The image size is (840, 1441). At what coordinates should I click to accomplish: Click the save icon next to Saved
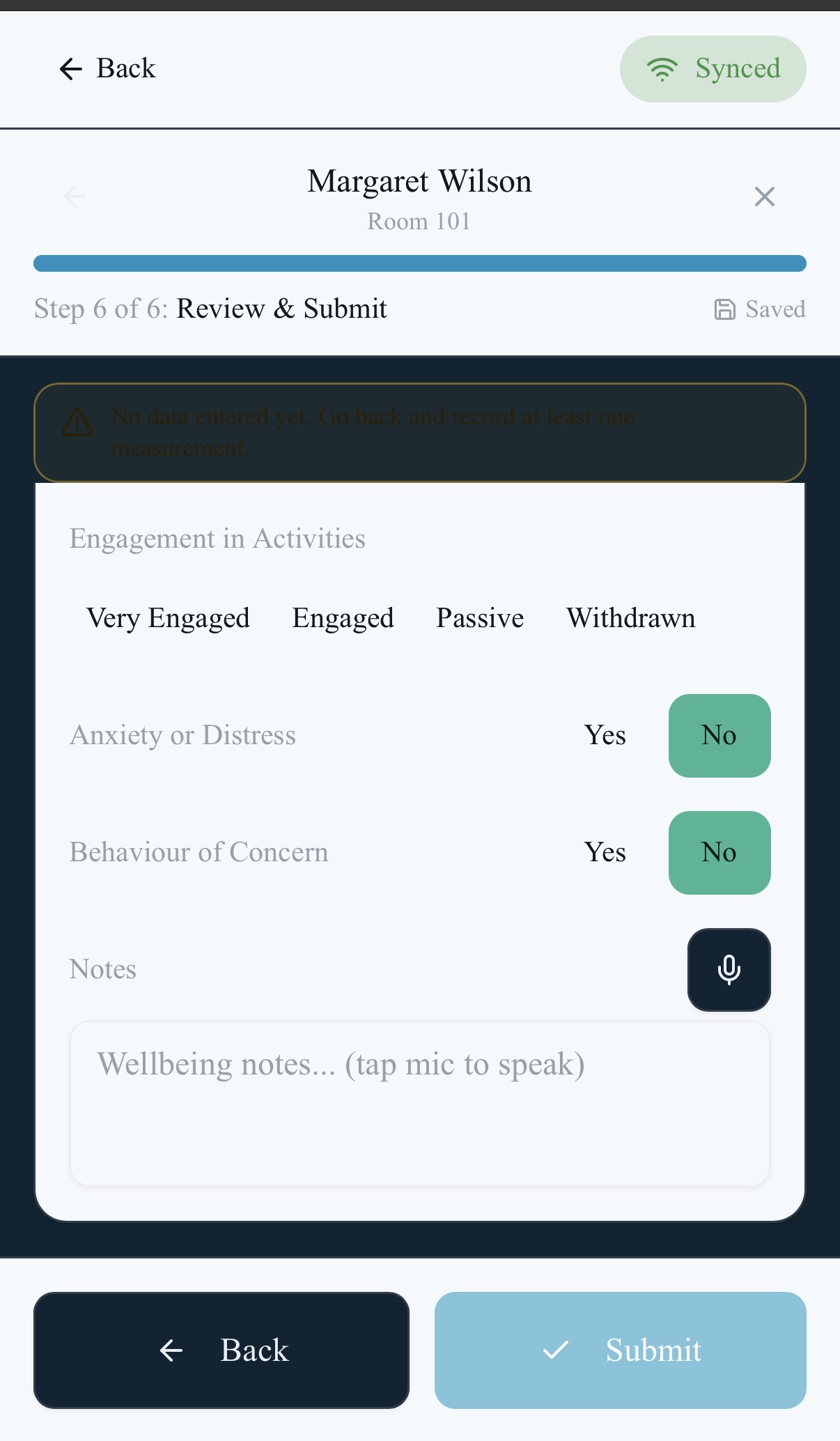coord(724,309)
